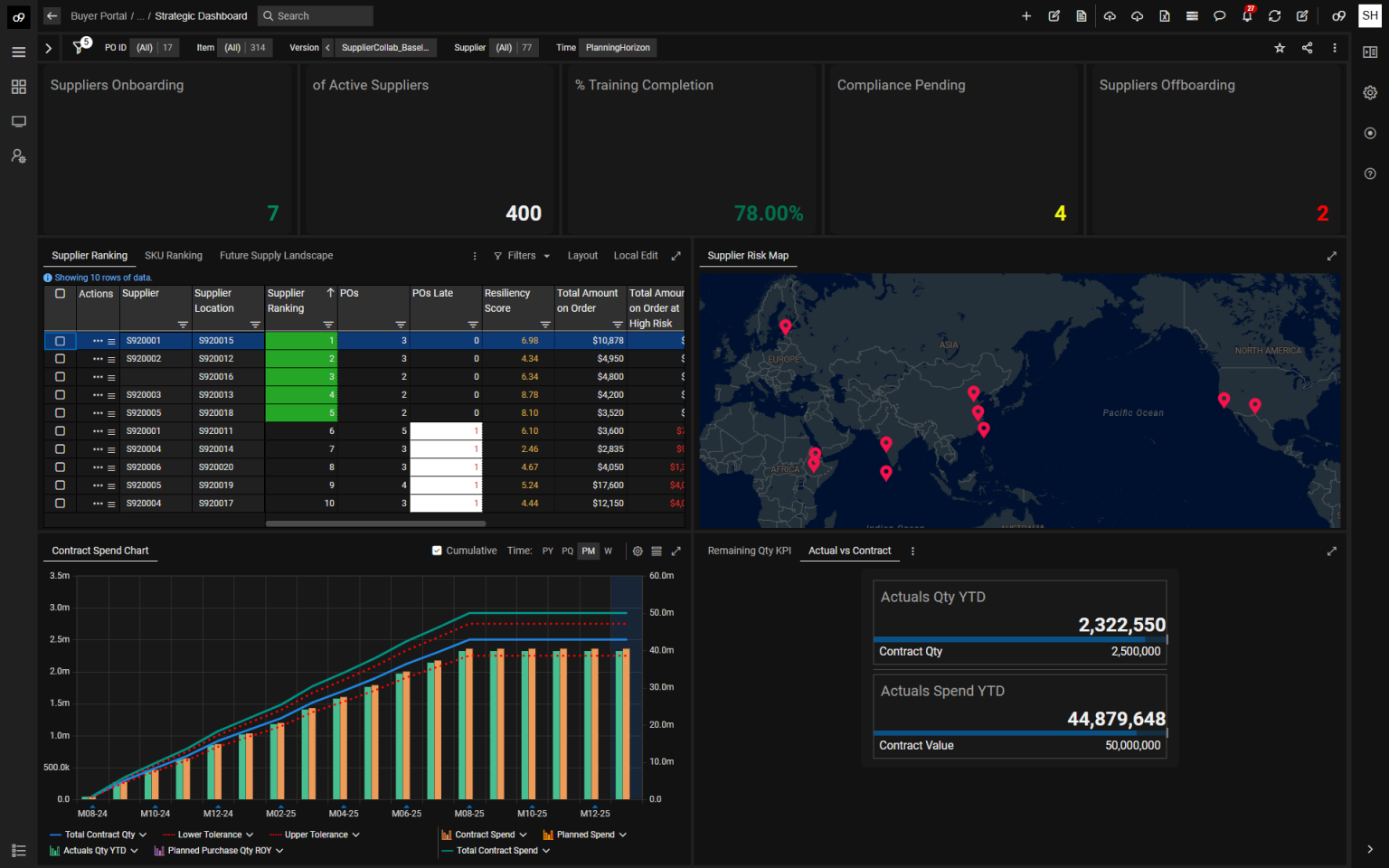Image resolution: width=1389 pixels, height=868 pixels.
Task: Refresh the dashboard with the sync icon
Action: pyautogui.click(x=1274, y=15)
